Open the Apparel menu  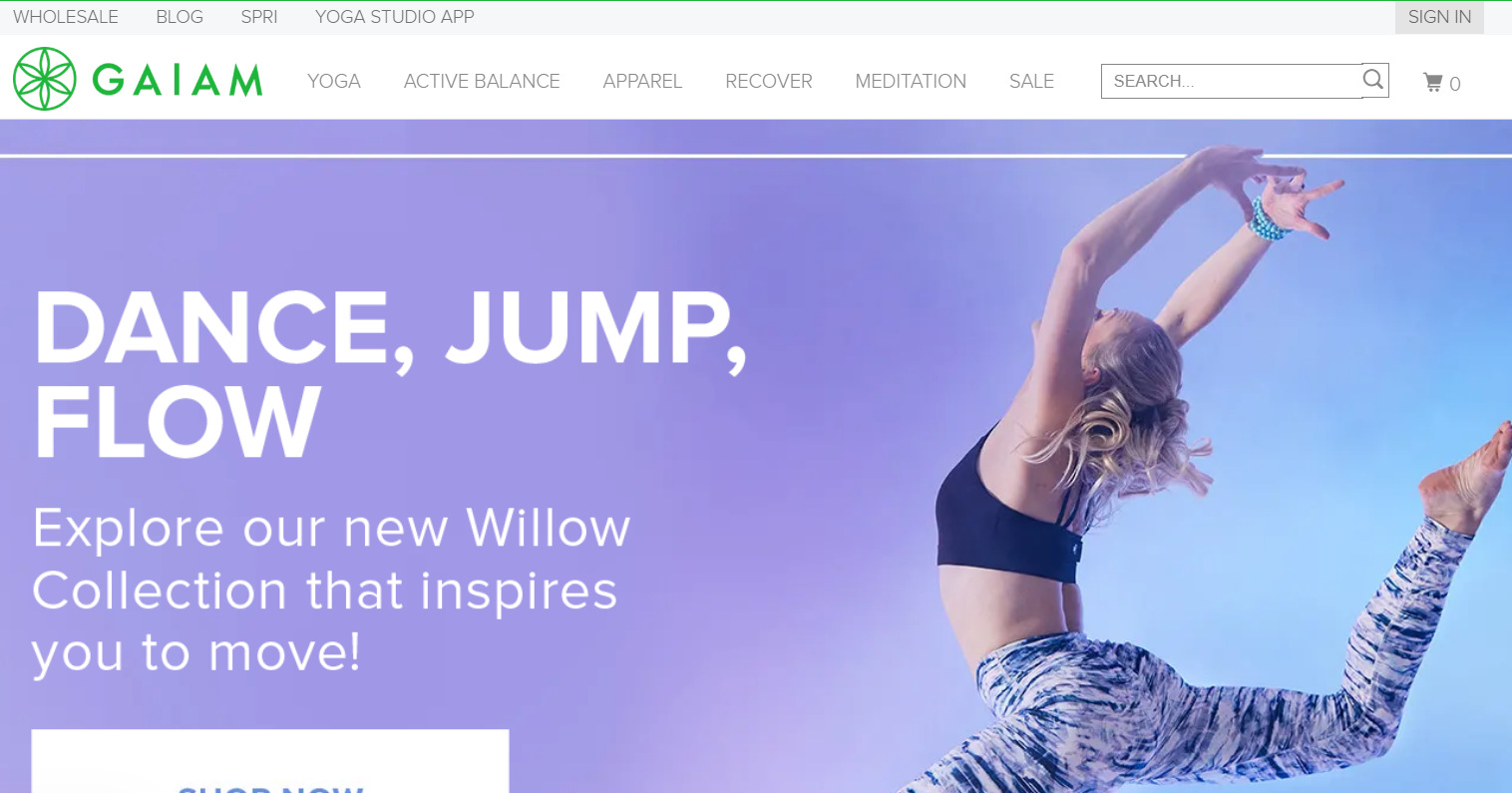pyautogui.click(x=642, y=82)
